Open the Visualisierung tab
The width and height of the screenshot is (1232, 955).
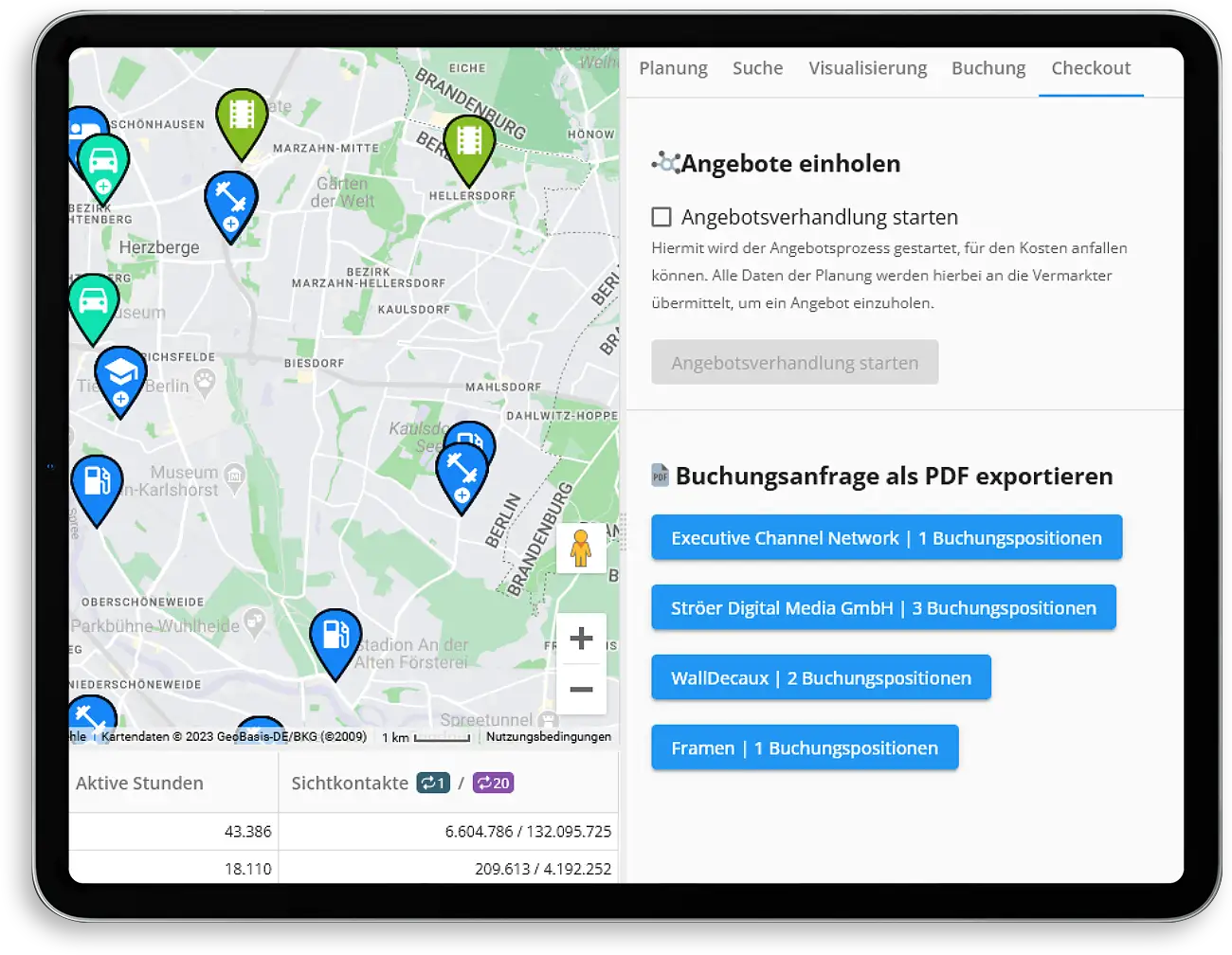point(867,68)
